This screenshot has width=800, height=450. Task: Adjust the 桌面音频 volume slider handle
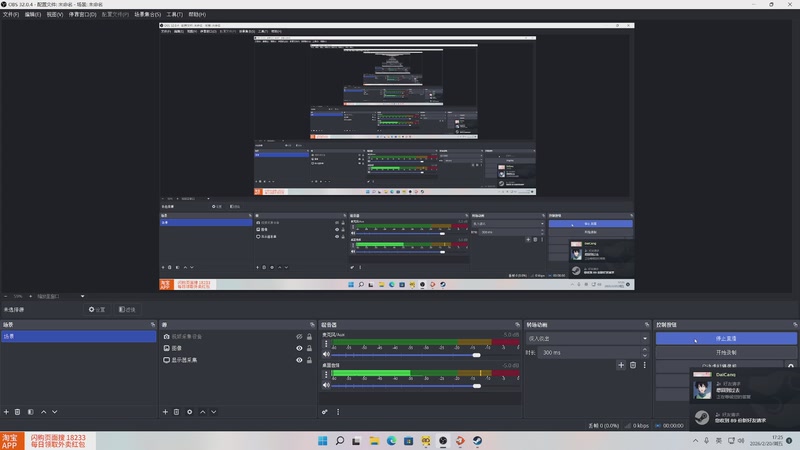[x=477, y=386]
